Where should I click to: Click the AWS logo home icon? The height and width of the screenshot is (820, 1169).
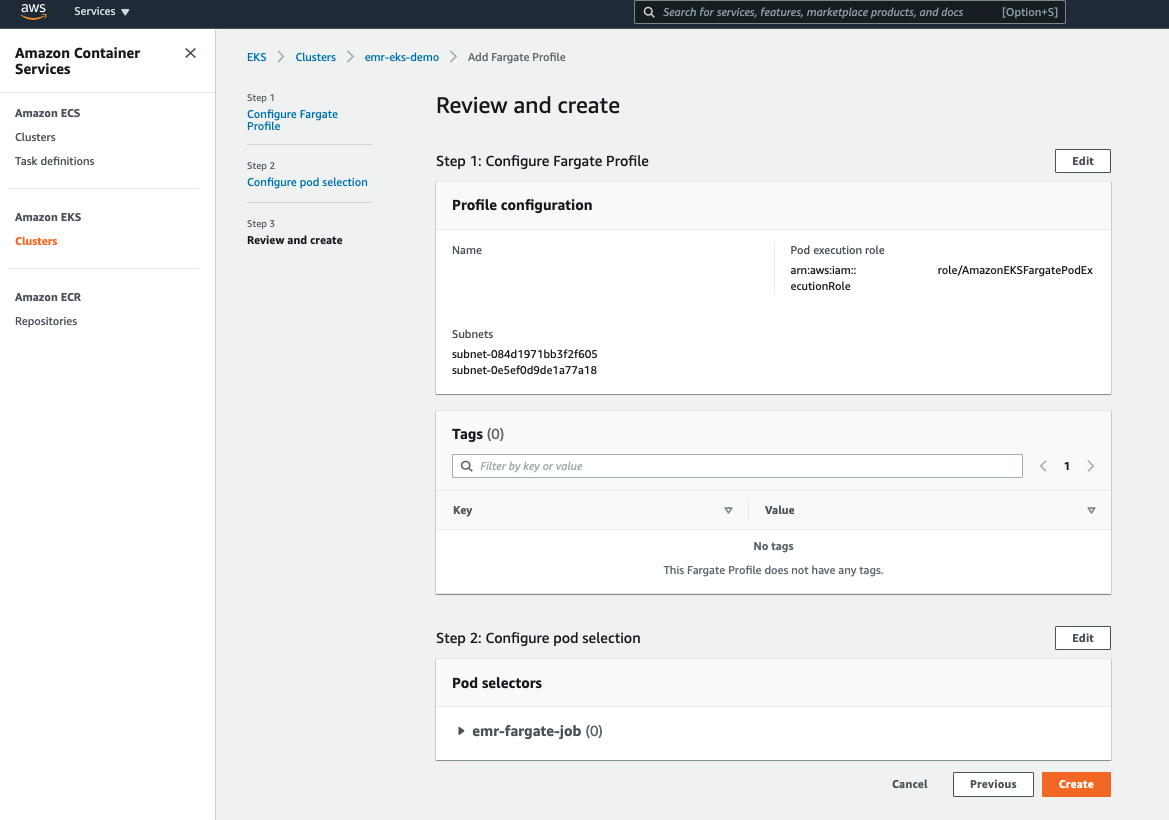(x=33, y=11)
